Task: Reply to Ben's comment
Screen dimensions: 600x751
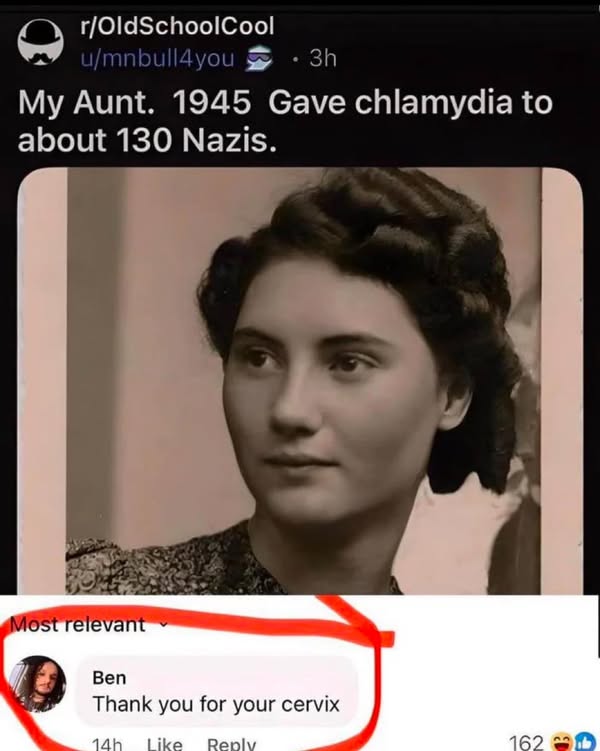Action: [231, 744]
